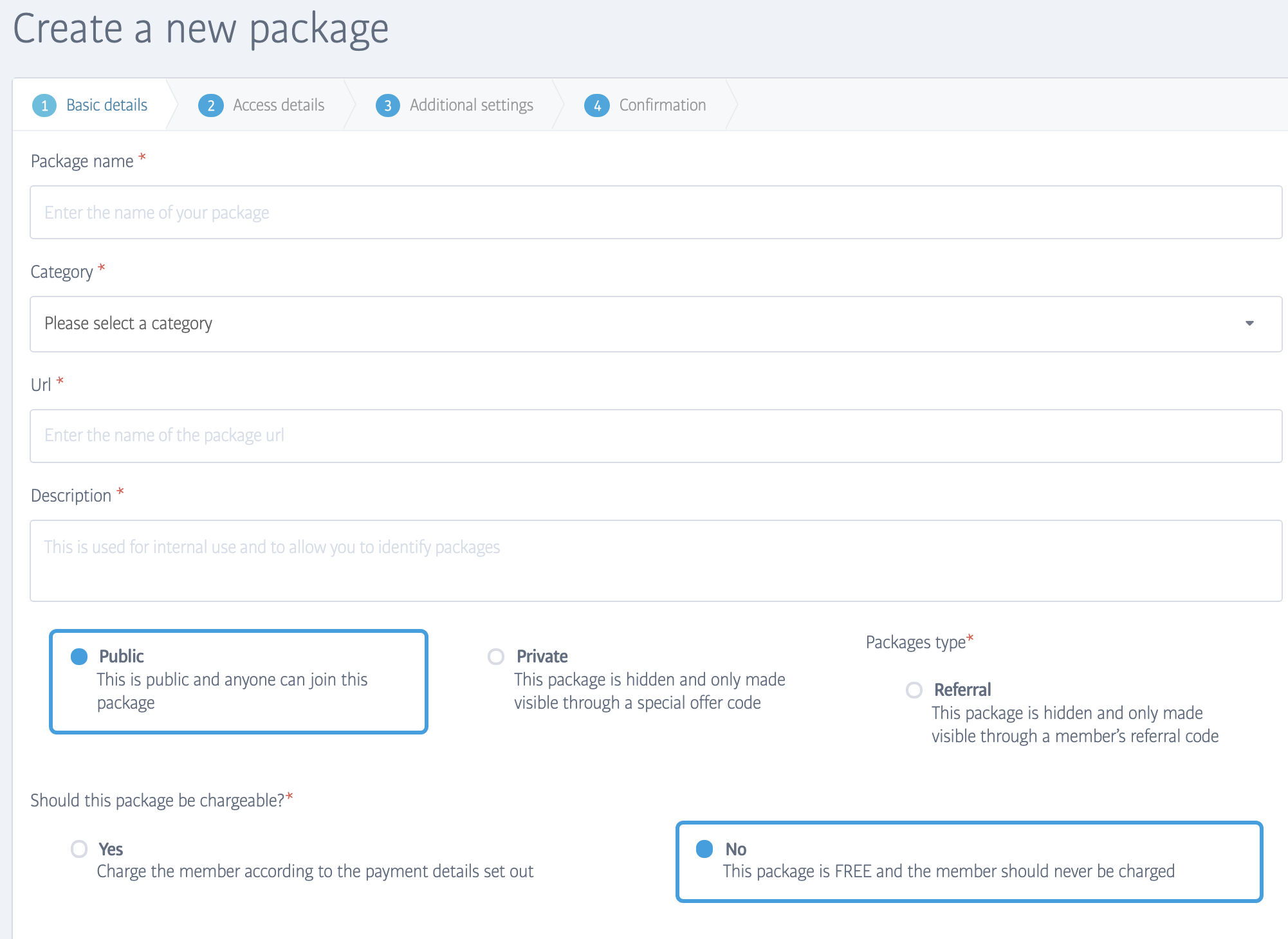Click the step 3 number circle
This screenshot has height=939, width=1288.
click(x=387, y=105)
